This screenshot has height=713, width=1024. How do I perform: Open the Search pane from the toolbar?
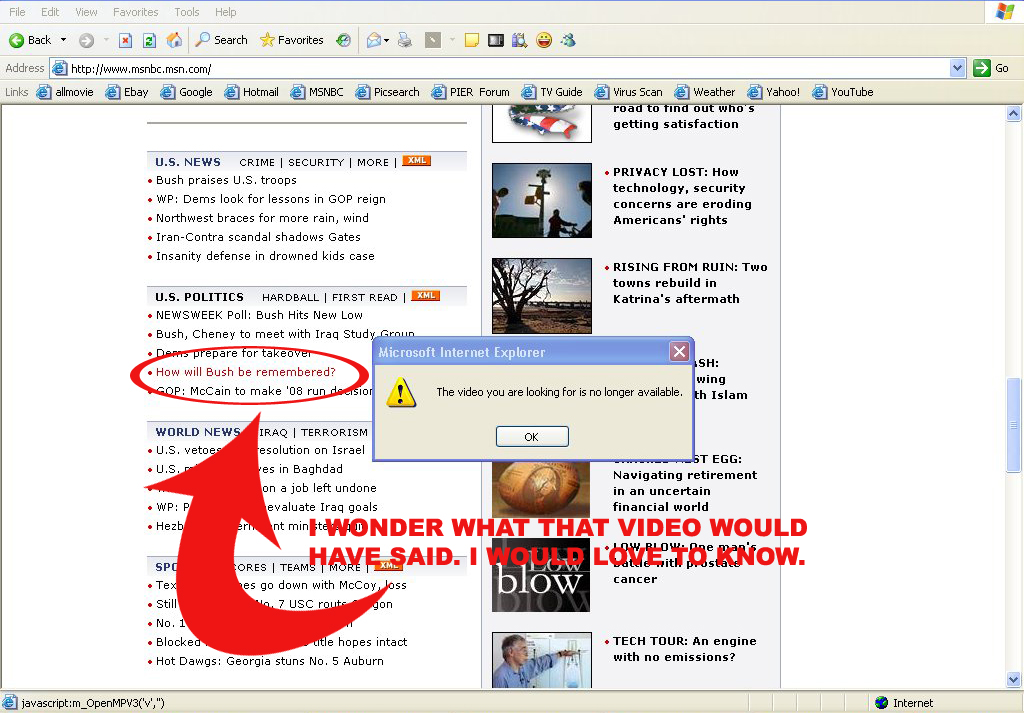(222, 40)
